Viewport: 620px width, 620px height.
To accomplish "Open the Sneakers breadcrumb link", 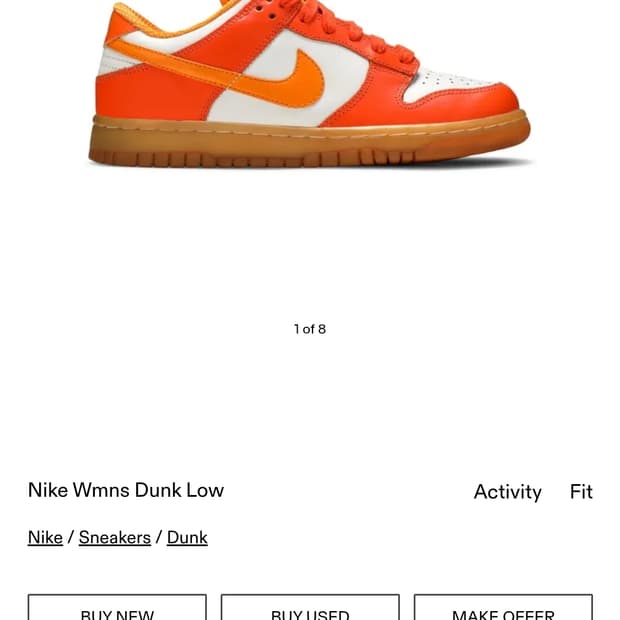I will click(x=115, y=537).
